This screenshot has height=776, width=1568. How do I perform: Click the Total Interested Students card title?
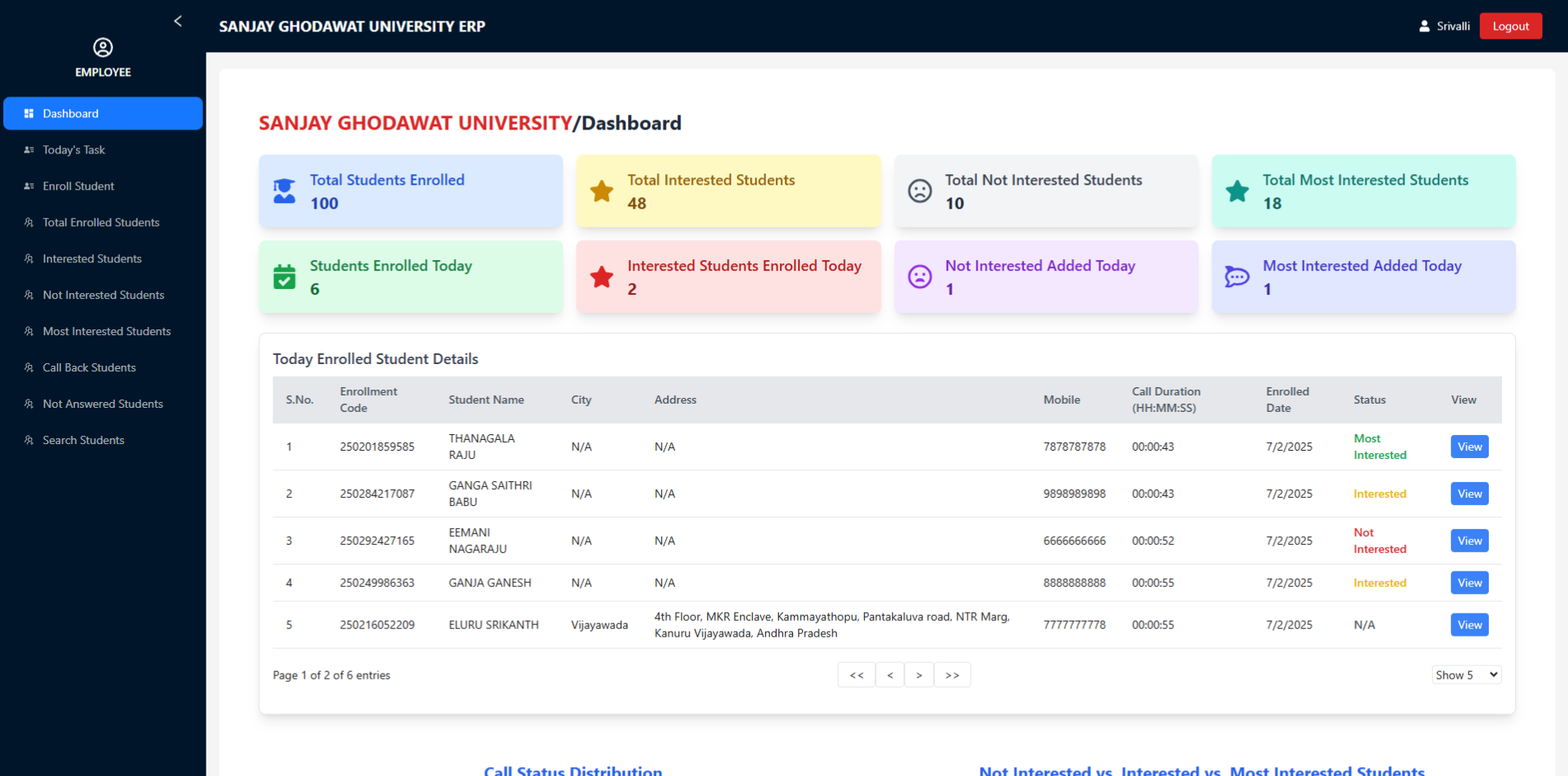click(x=711, y=180)
